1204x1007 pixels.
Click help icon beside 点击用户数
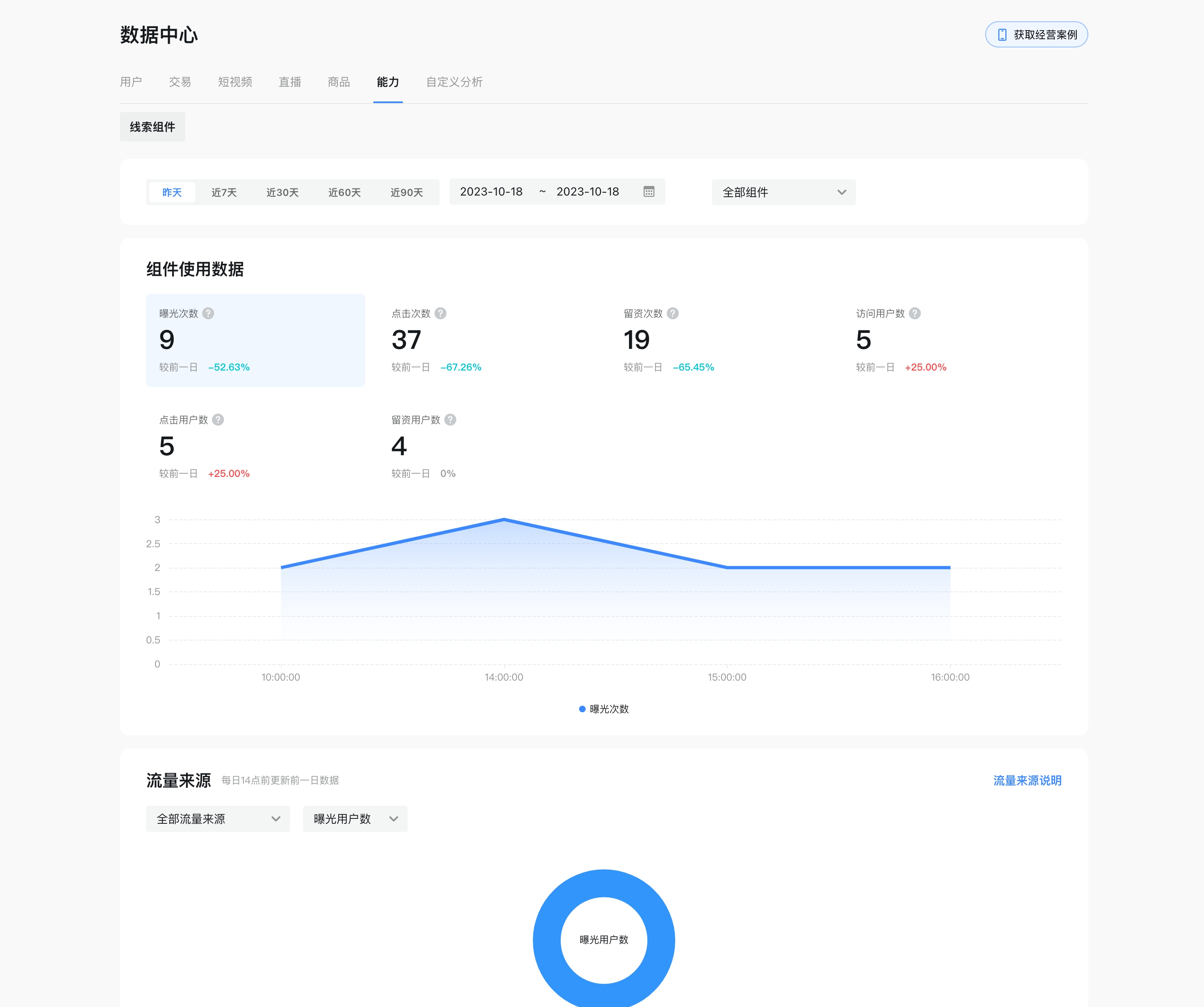click(x=218, y=420)
